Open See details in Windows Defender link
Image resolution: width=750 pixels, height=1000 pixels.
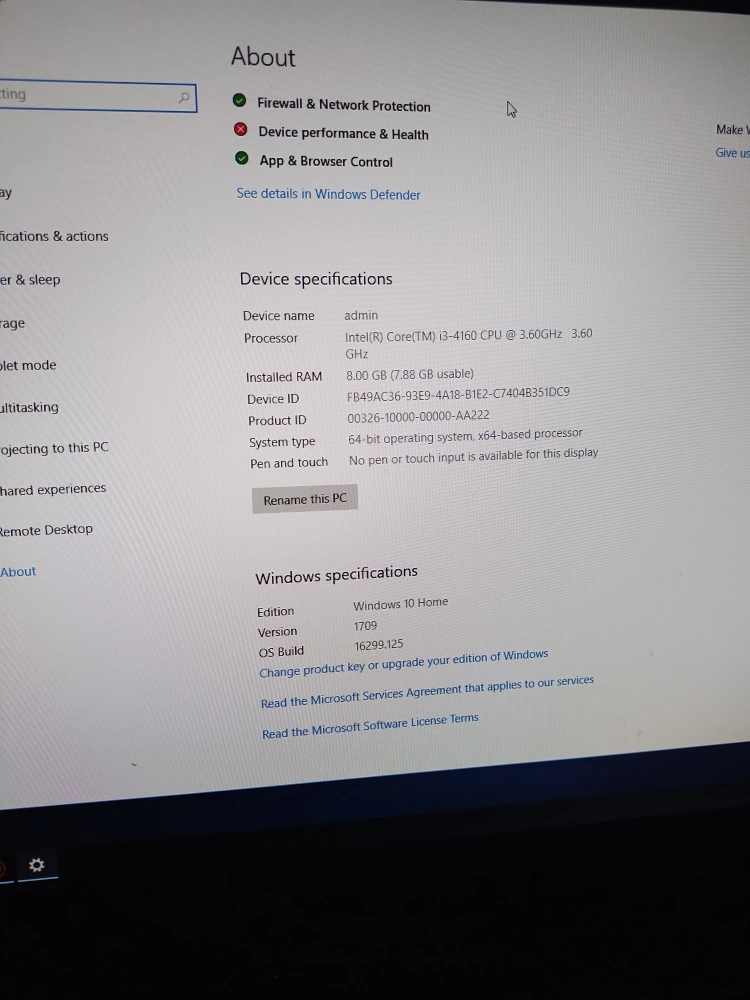click(x=328, y=194)
